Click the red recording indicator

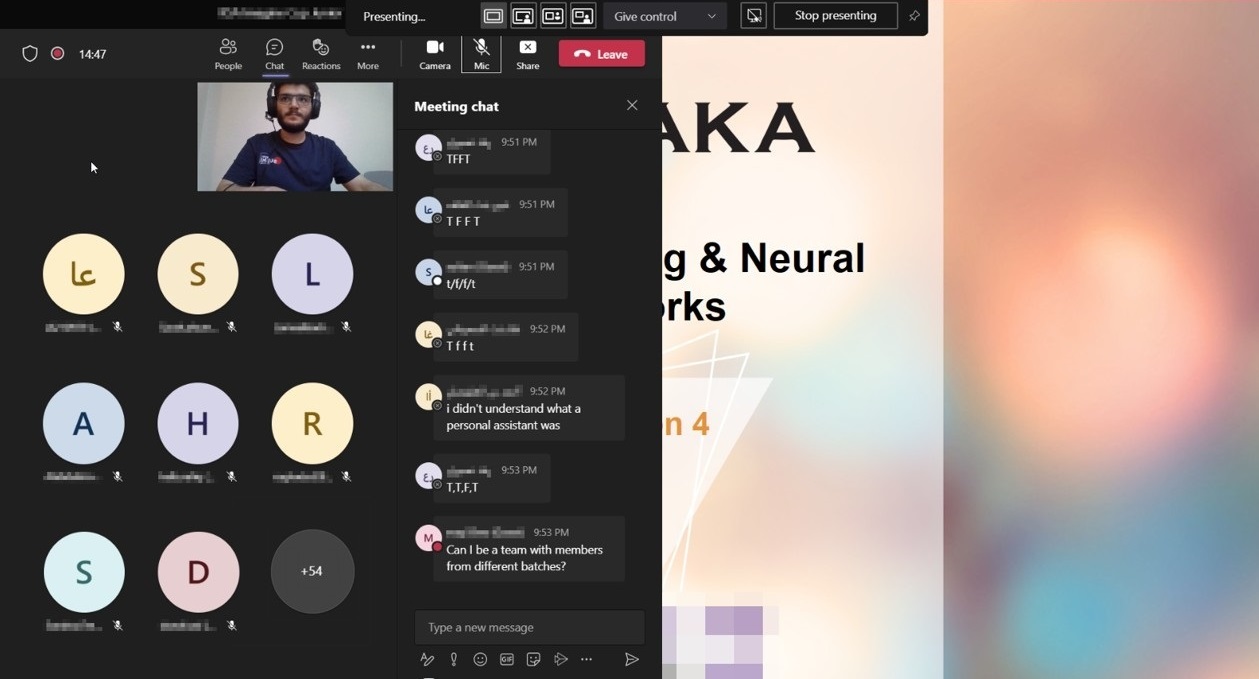58,54
